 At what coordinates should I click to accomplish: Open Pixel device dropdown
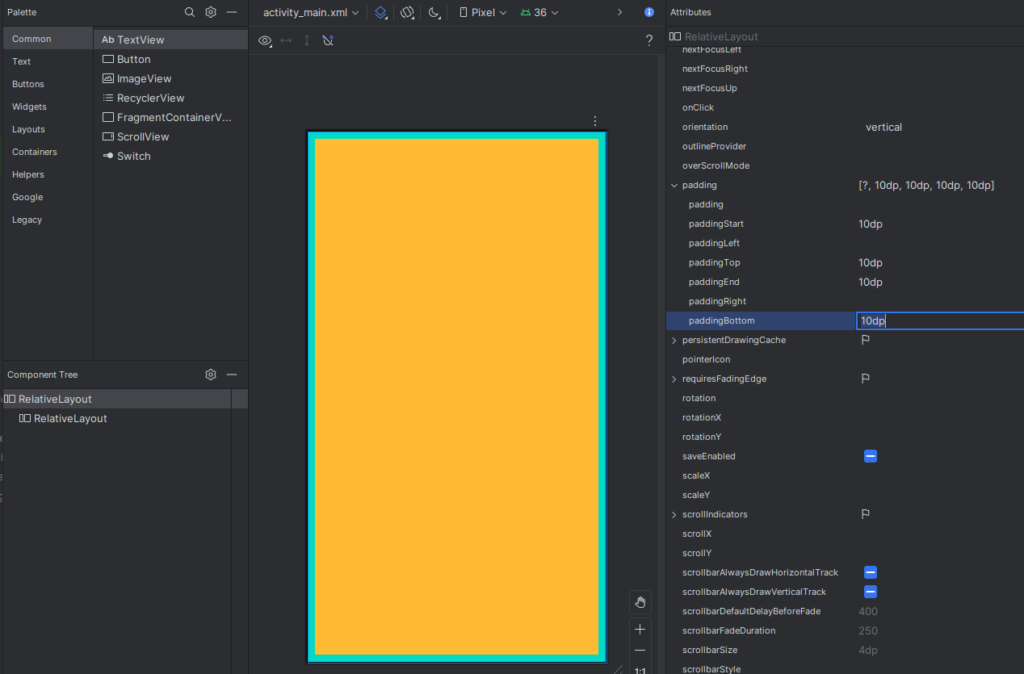[x=483, y=12]
